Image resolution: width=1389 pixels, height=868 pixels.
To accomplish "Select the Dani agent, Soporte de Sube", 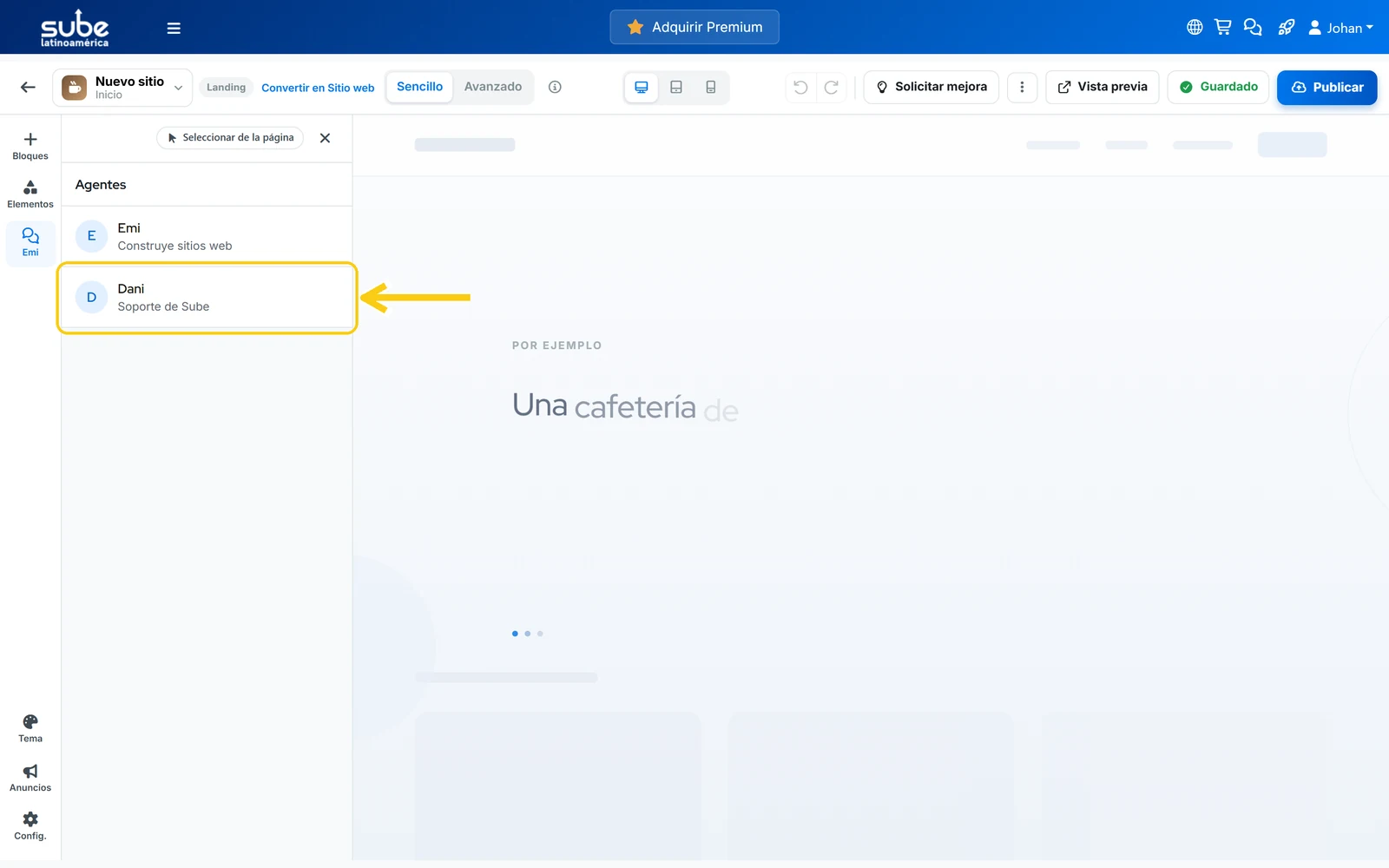I will click(207, 298).
